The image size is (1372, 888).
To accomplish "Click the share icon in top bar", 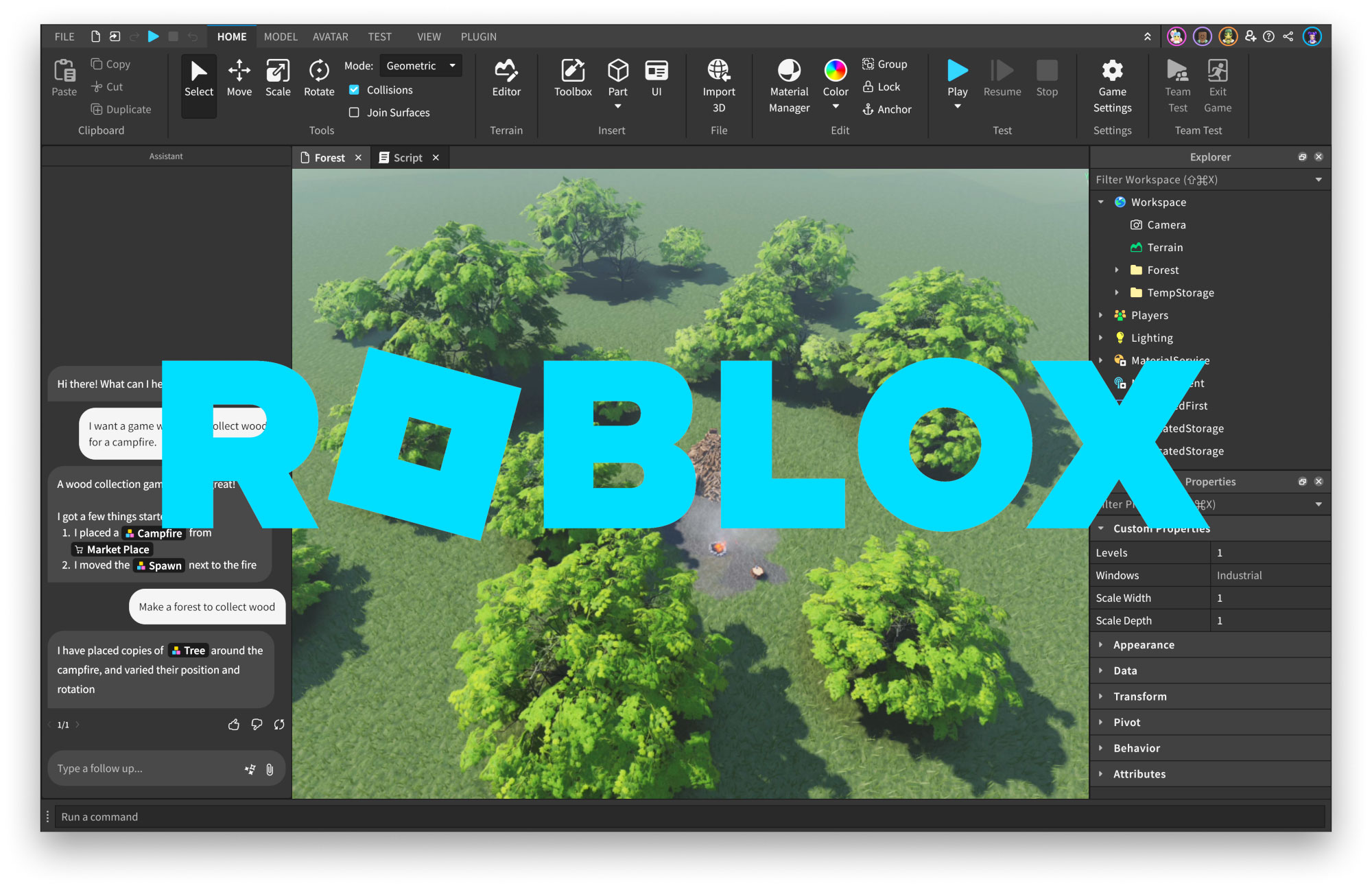I will point(1288,36).
